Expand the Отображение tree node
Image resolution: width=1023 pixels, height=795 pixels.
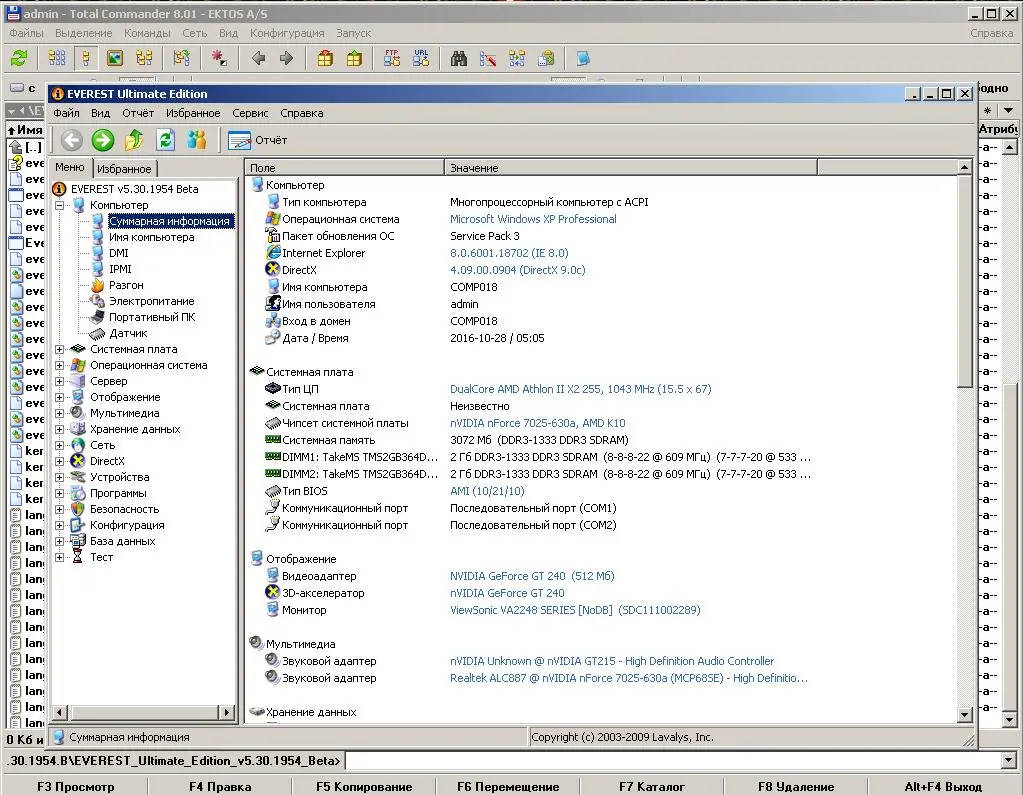coord(59,397)
